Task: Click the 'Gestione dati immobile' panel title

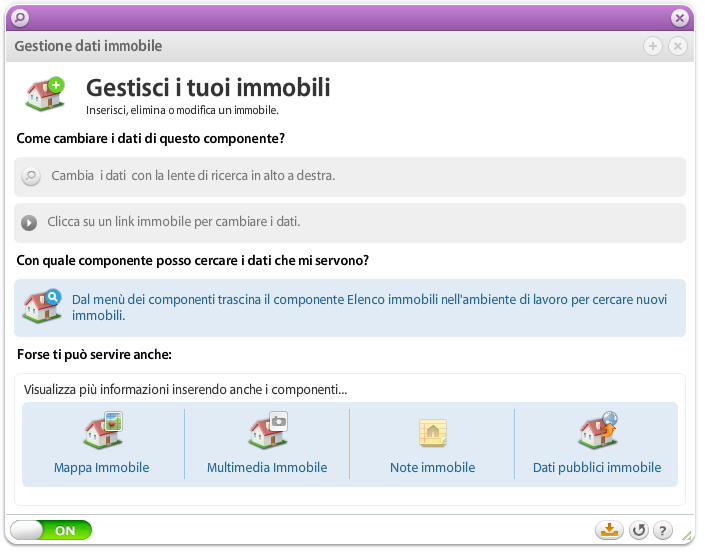Action: (x=88, y=46)
